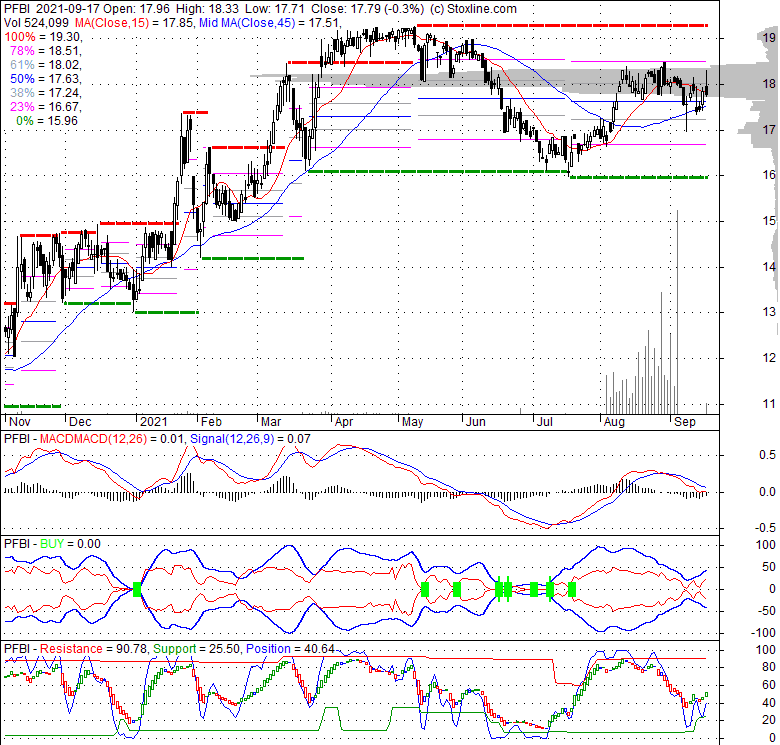Select the '23% = 16.67' Fibonacci level
This screenshot has width=780, height=745.
[x=46, y=106]
